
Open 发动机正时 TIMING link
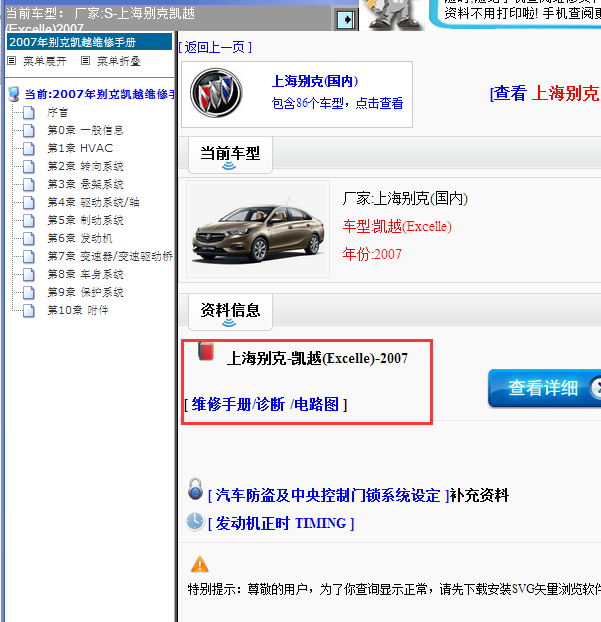(x=281, y=524)
